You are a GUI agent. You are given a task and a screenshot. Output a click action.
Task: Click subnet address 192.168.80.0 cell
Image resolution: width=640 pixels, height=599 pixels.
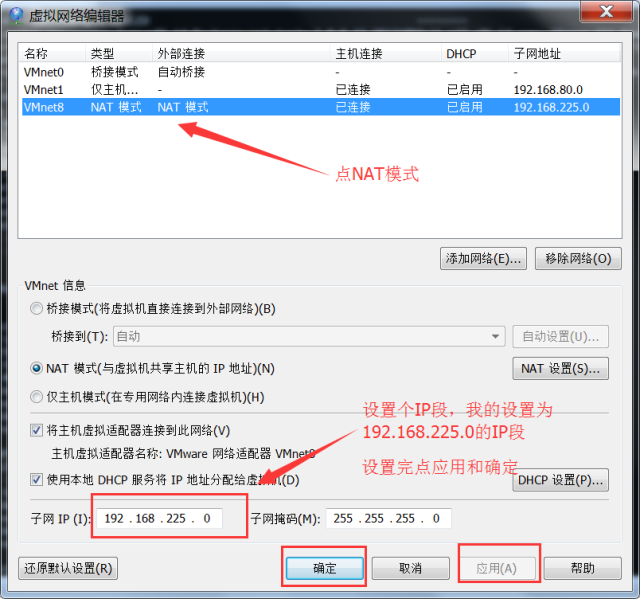548,89
